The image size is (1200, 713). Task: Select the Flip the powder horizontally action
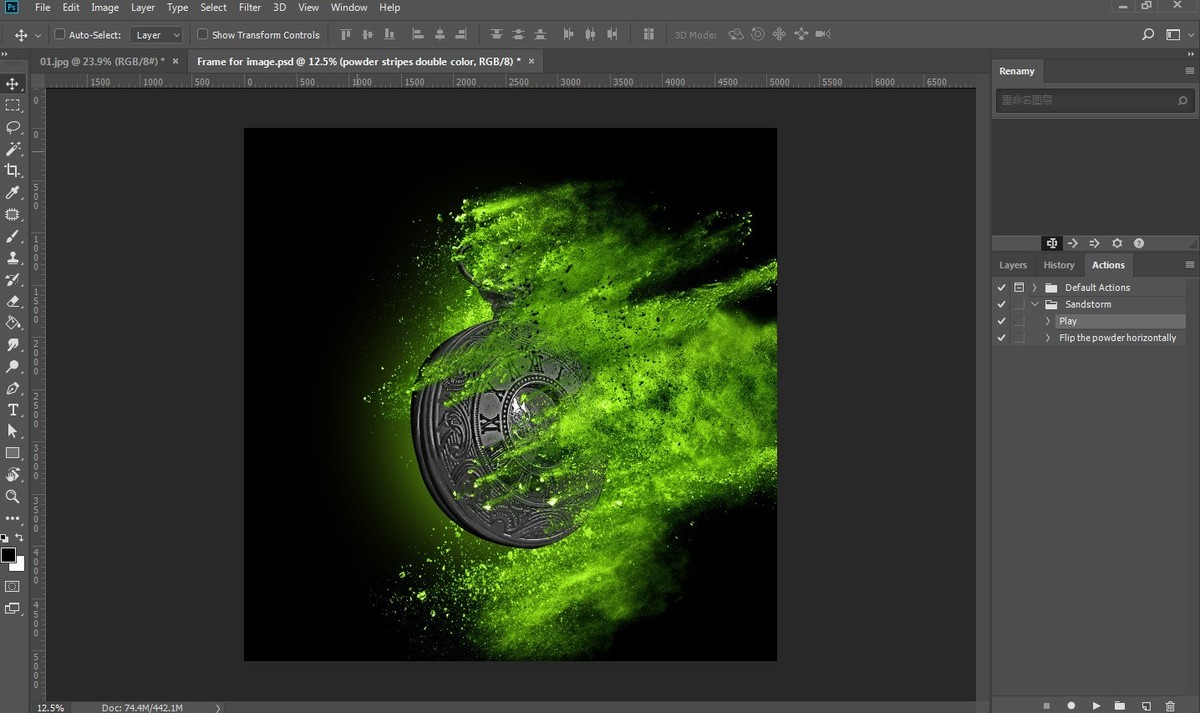pyautogui.click(x=1117, y=338)
